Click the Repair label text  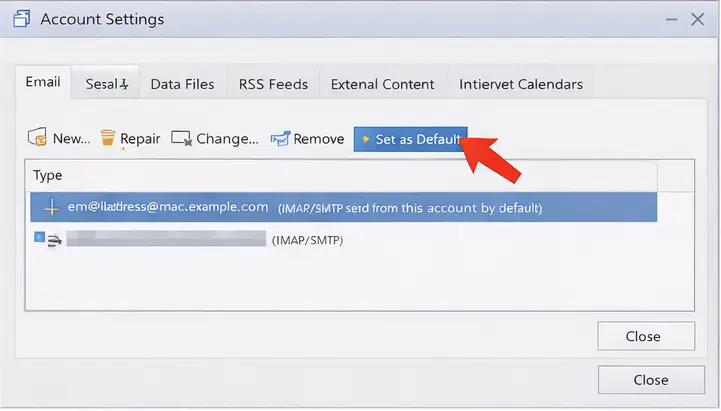[140, 138]
